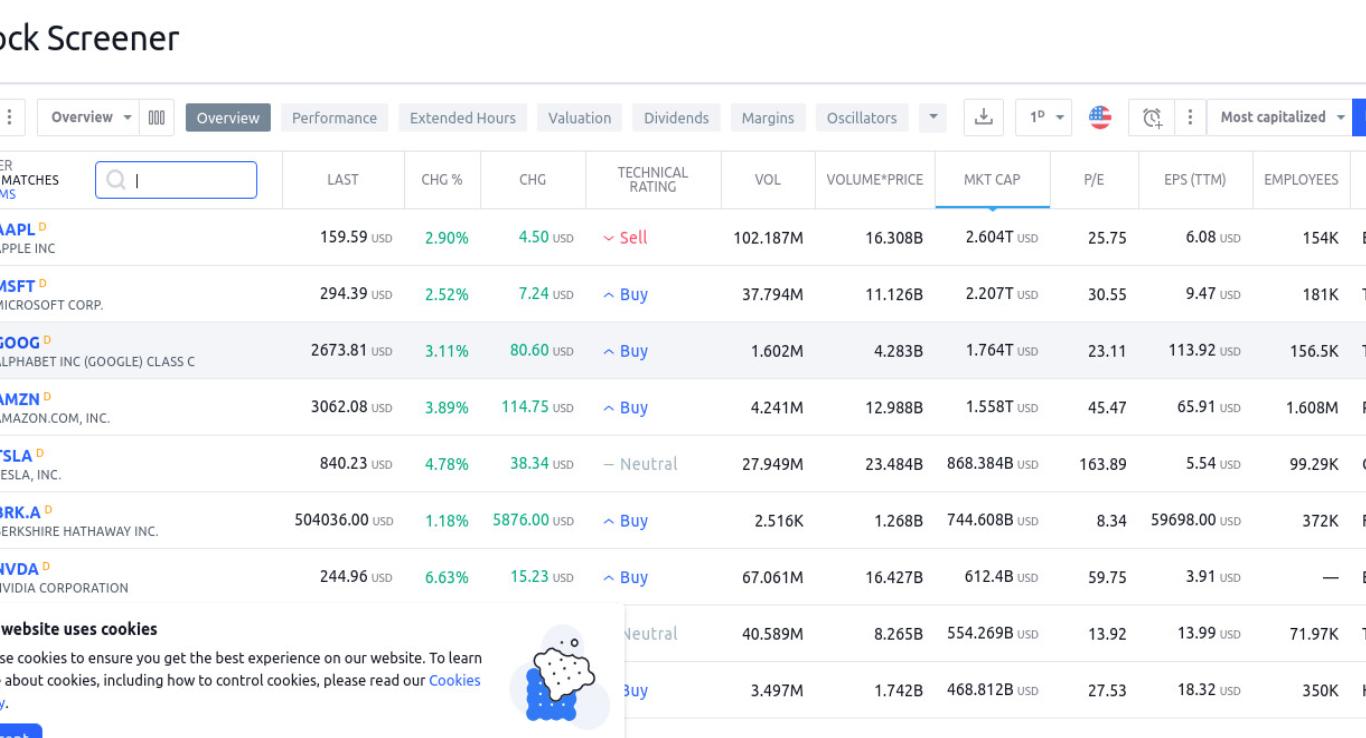The image size is (1366, 738).
Task: Click TSLA P/E value 163.89
Action: click(x=1103, y=464)
